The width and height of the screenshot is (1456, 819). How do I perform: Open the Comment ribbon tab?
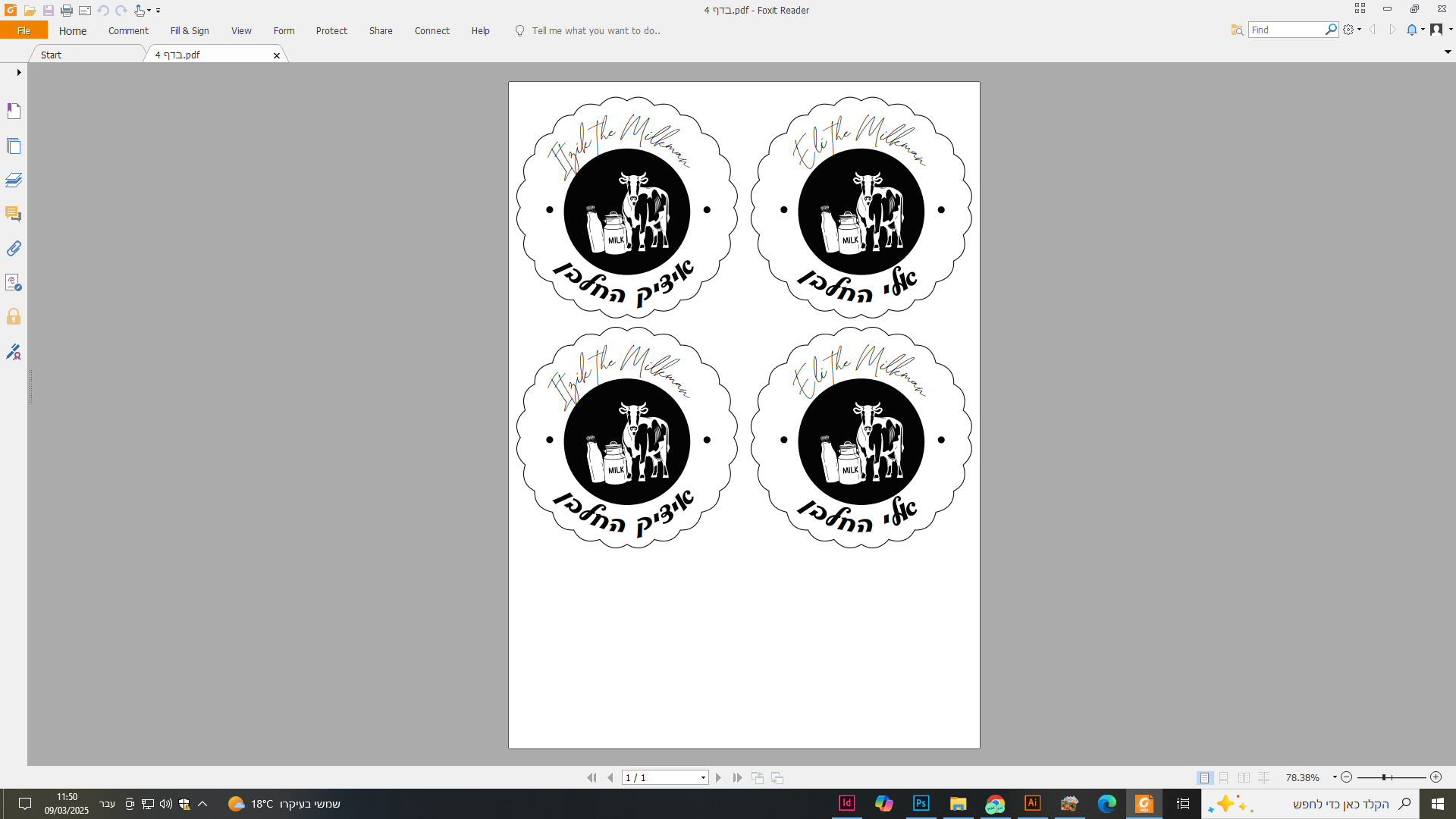[x=128, y=31]
